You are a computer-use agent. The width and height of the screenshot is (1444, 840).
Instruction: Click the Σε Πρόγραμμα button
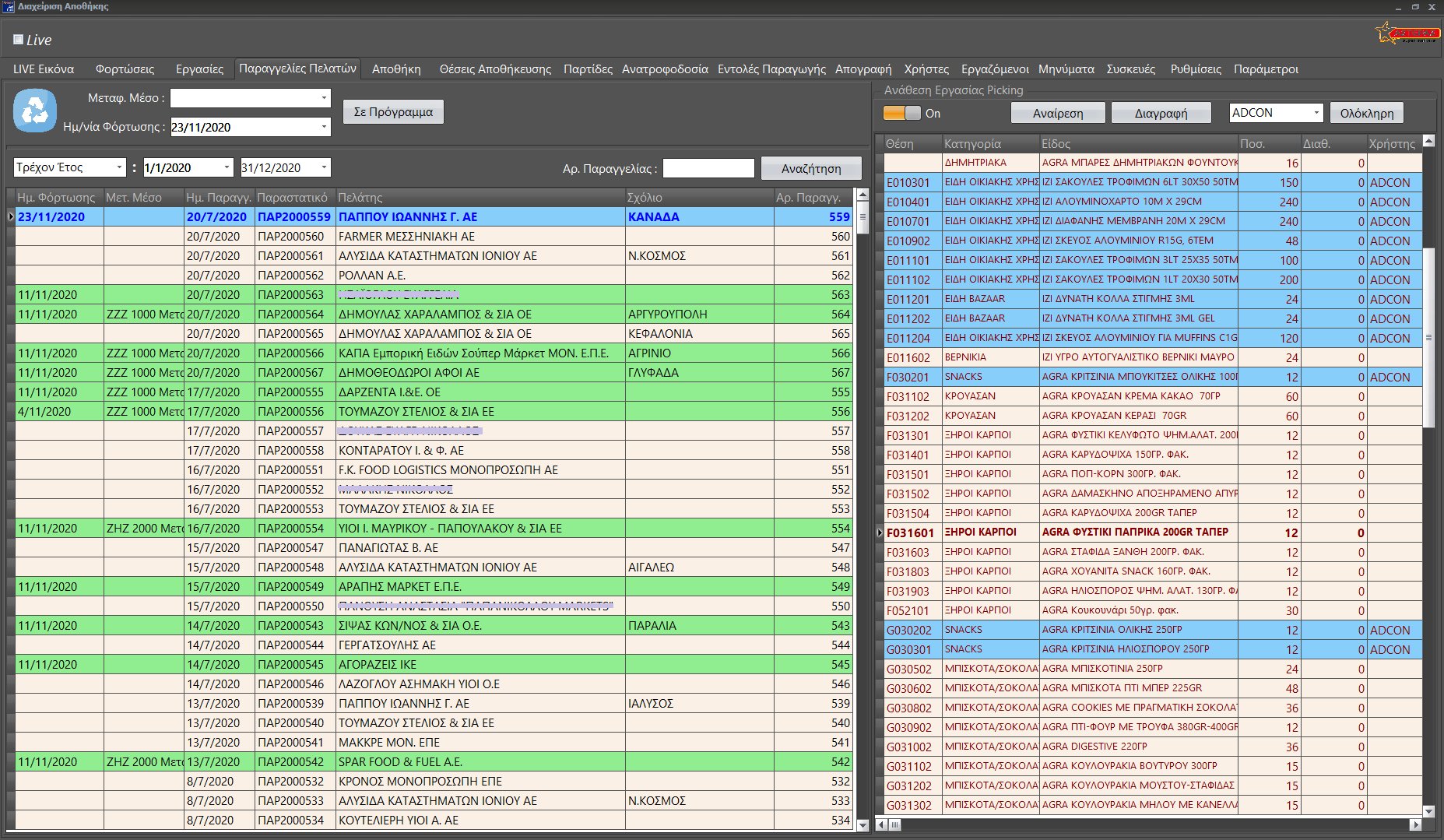393,112
